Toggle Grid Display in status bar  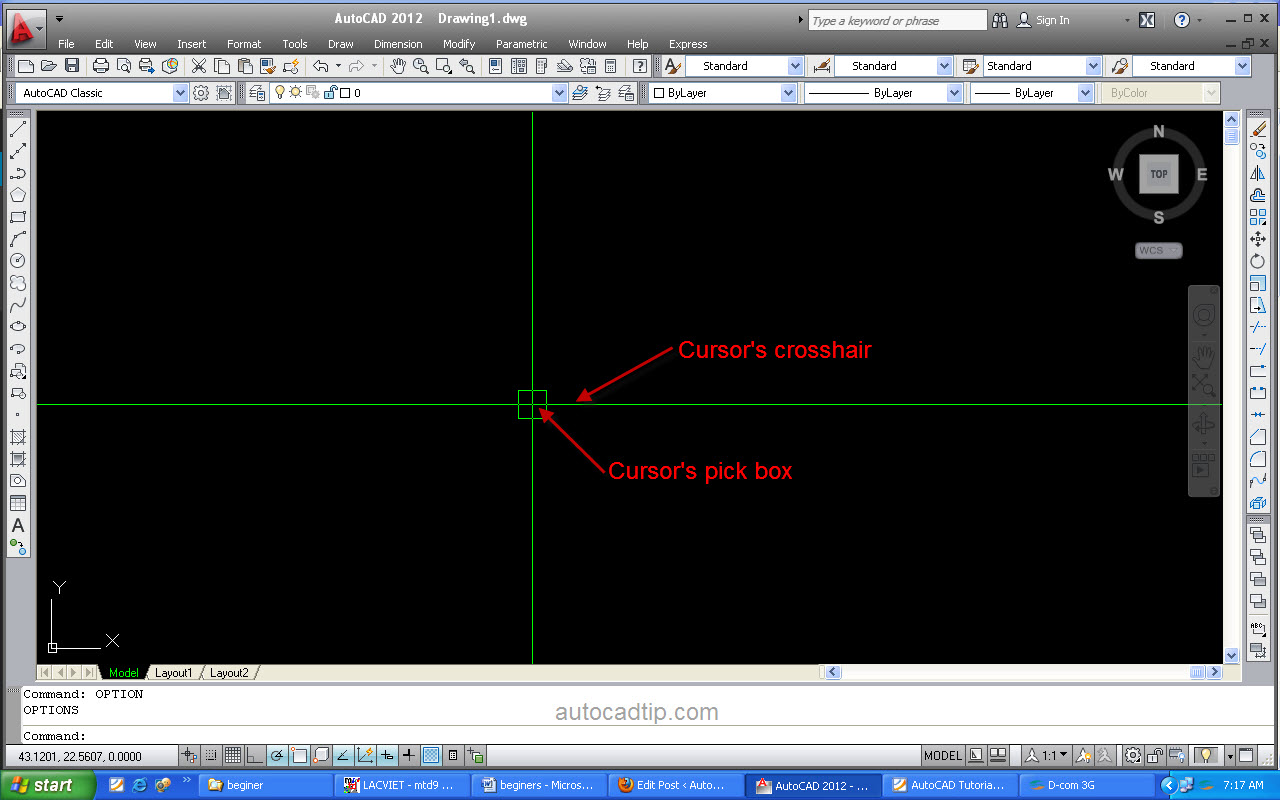click(x=232, y=755)
